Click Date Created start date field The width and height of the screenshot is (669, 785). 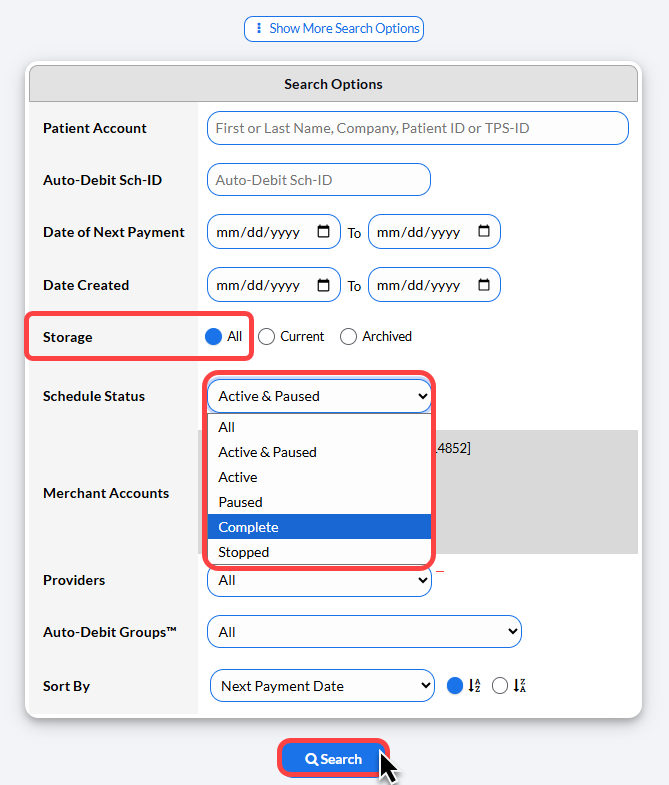click(x=273, y=285)
